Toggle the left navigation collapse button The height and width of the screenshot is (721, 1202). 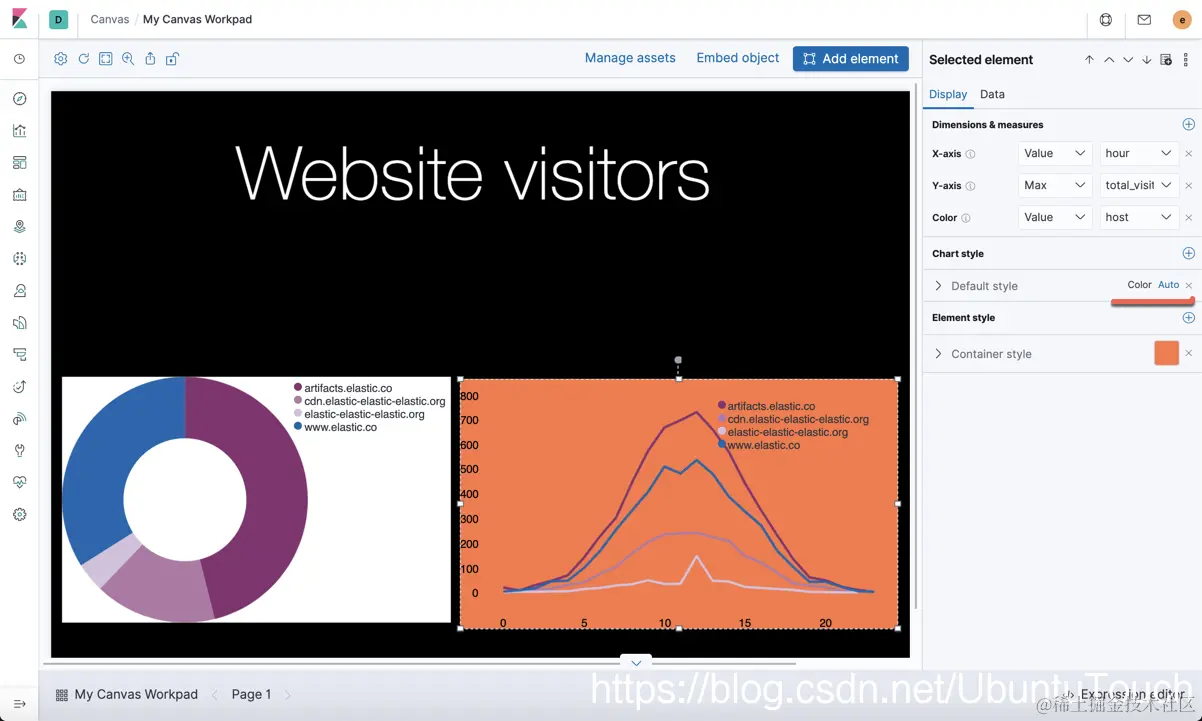coord(19,704)
